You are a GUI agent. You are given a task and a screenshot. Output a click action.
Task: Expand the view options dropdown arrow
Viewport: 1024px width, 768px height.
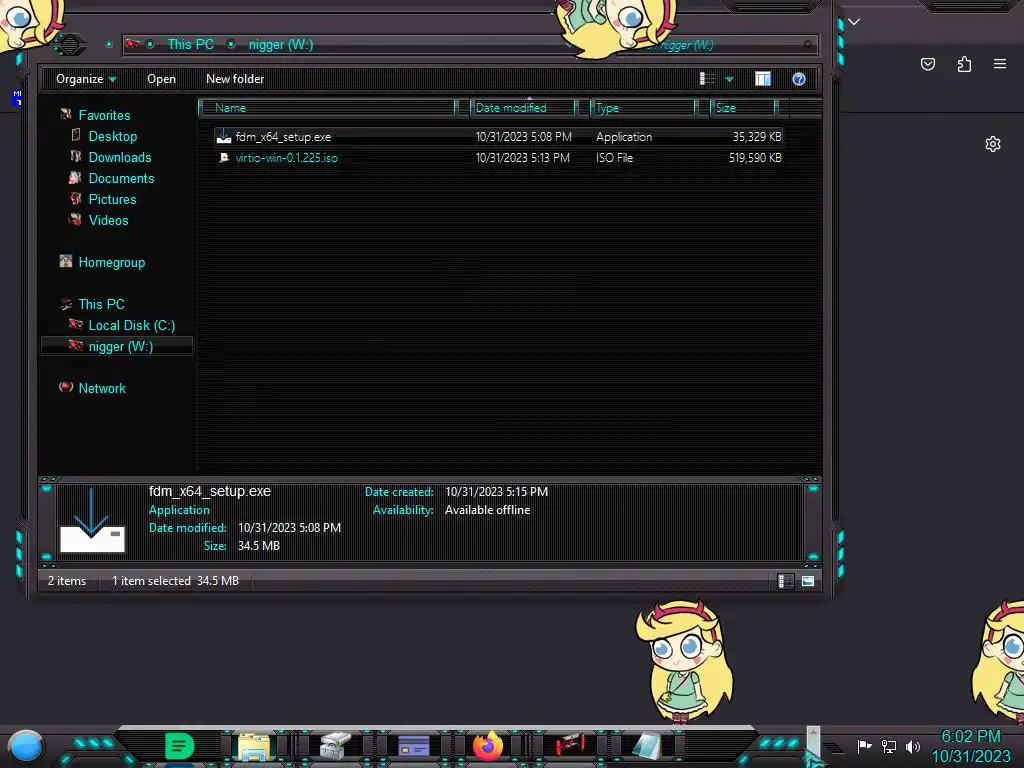coord(729,80)
